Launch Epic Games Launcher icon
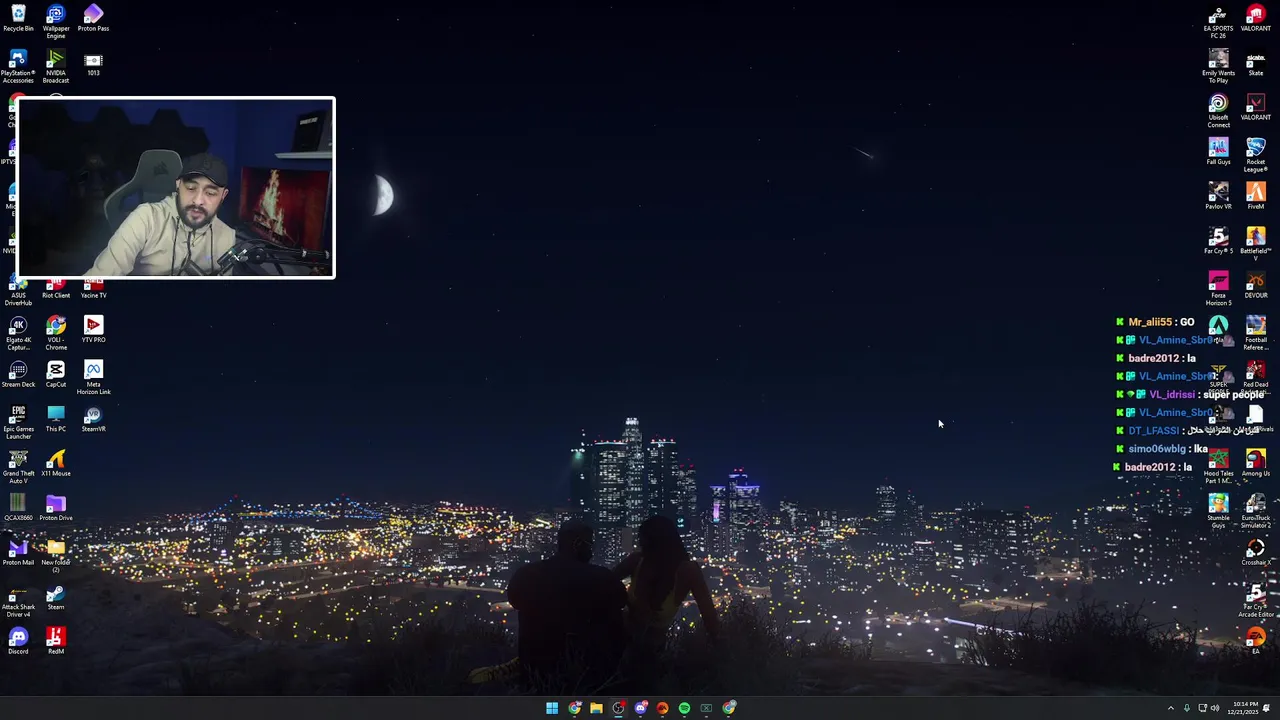Viewport: 1280px width, 720px height. coord(18,422)
